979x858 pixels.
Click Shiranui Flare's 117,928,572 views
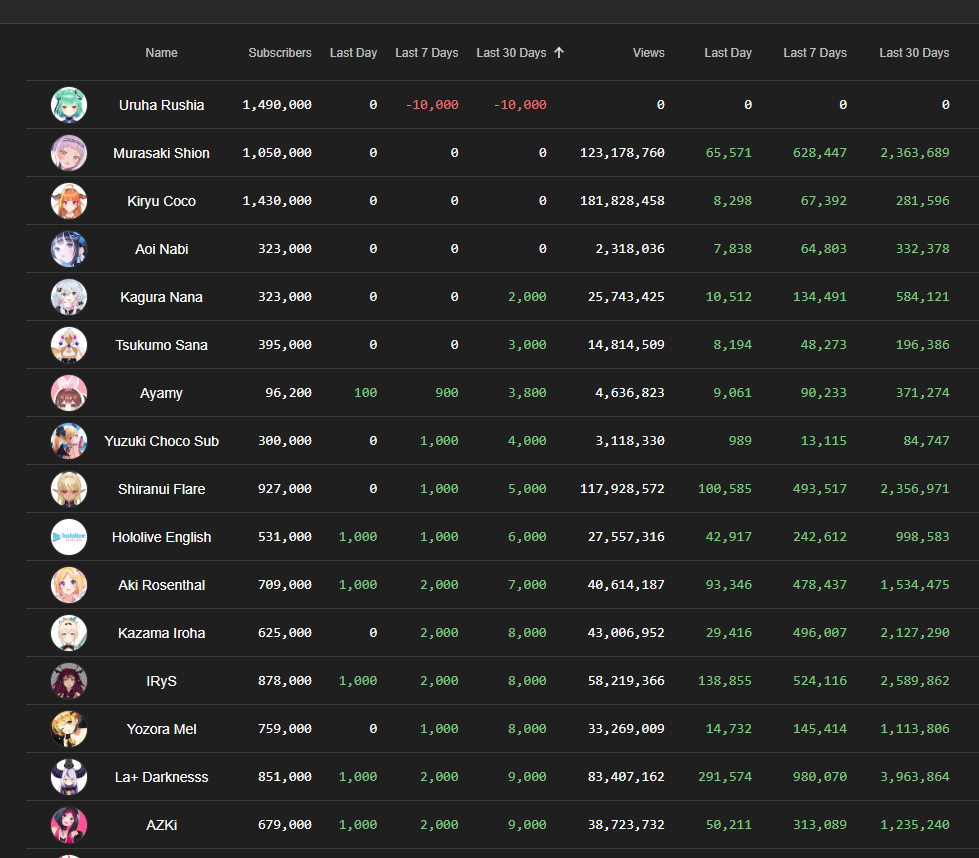pos(622,489)
